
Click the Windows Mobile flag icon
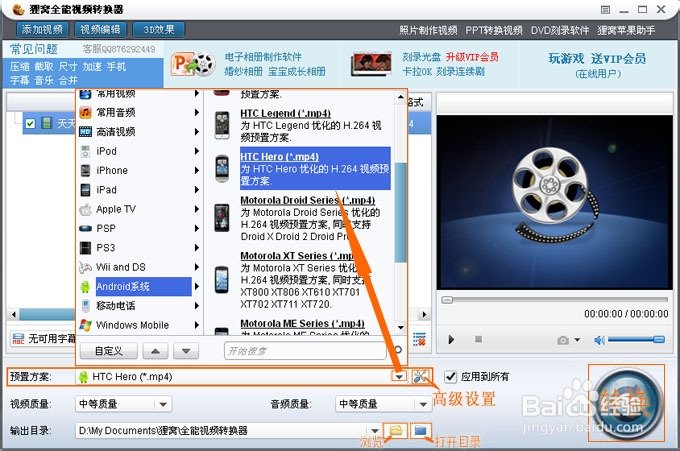pos(85,325)
